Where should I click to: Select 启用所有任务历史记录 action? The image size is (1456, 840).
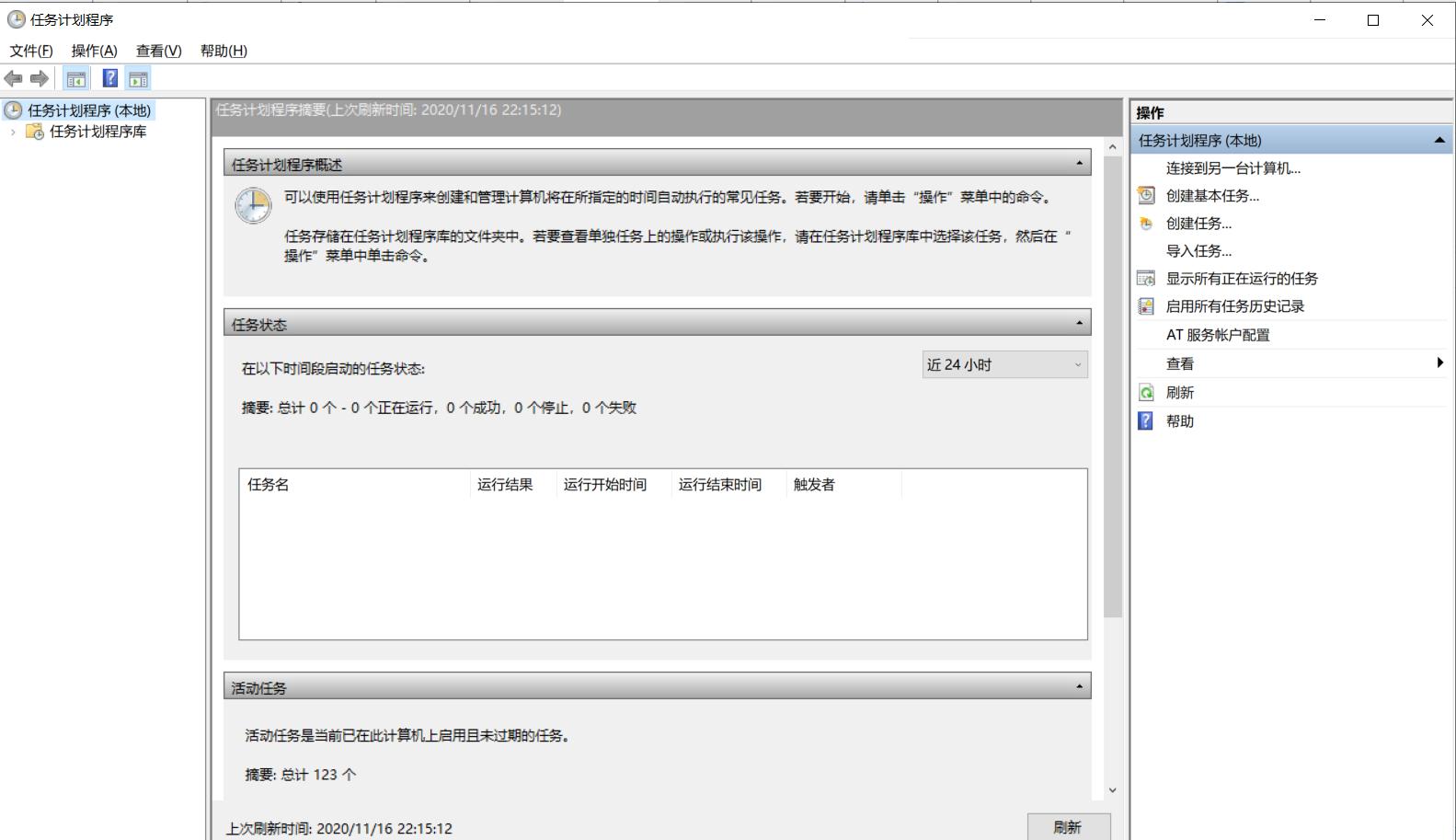1235,306
